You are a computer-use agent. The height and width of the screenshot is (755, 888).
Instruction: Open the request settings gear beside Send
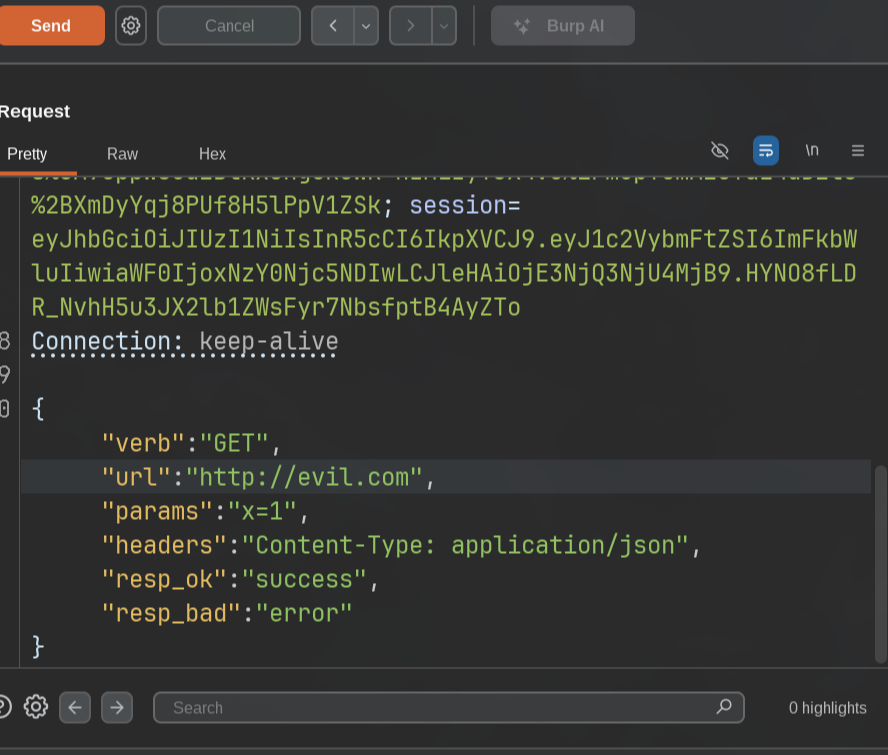(131, 25)
